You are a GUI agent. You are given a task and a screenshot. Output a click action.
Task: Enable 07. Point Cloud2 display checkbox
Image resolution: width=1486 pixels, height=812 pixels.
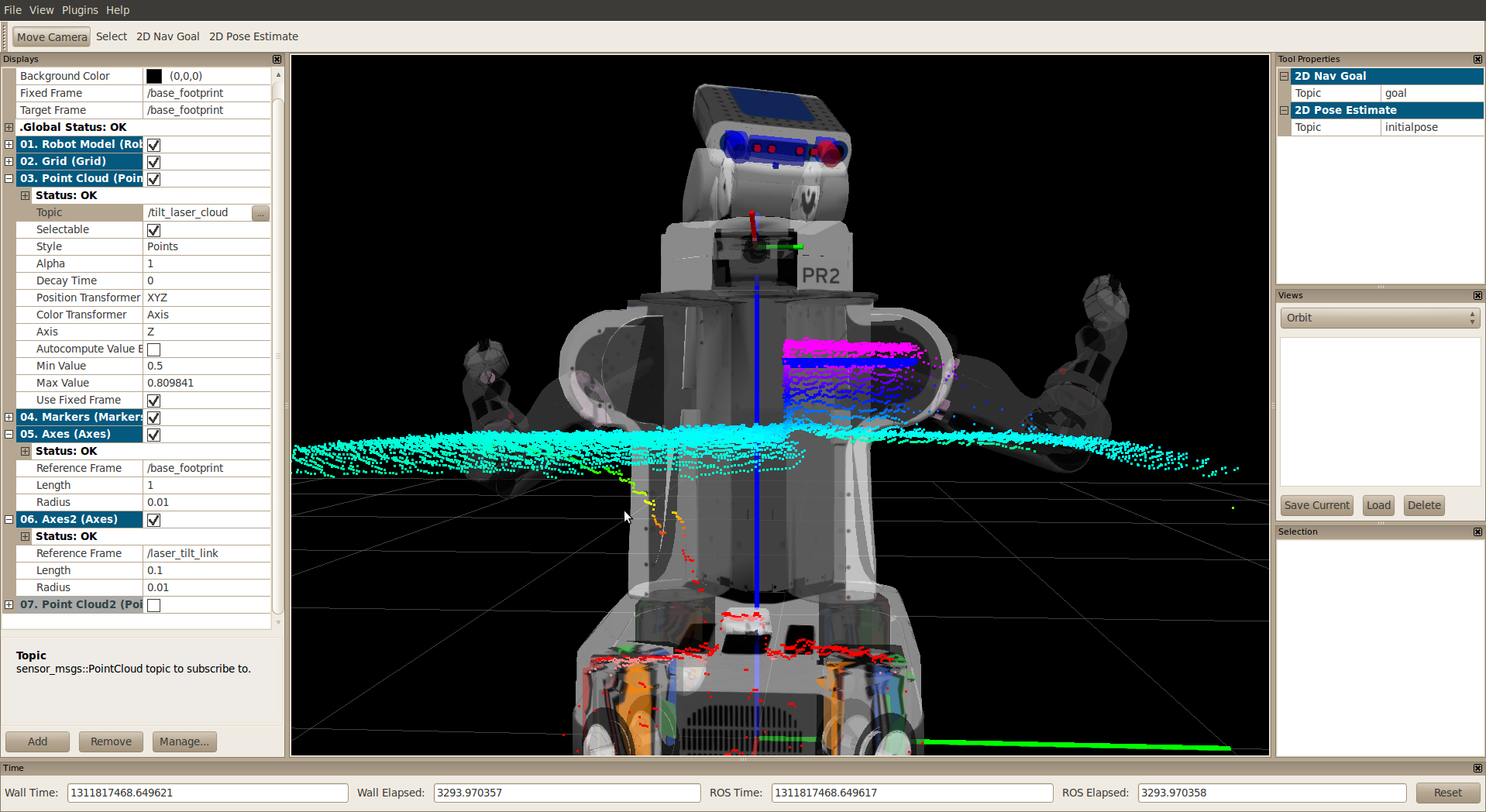pos(154,605)
